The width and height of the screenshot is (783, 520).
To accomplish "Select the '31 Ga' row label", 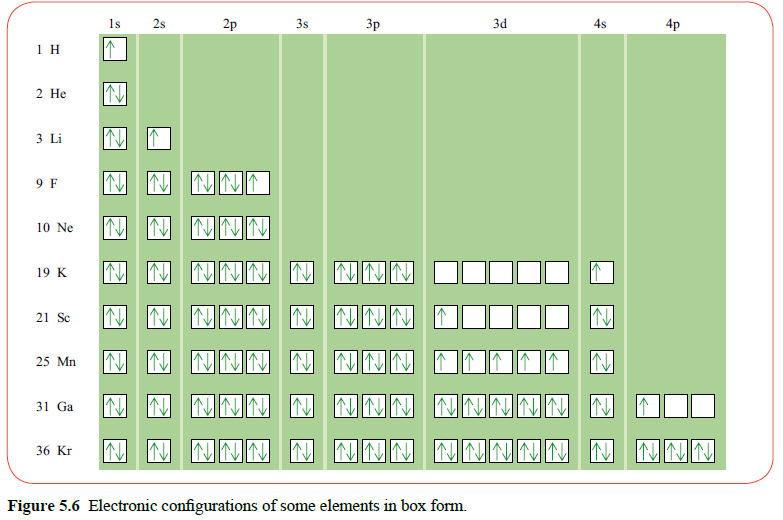I will coord(54,406).
